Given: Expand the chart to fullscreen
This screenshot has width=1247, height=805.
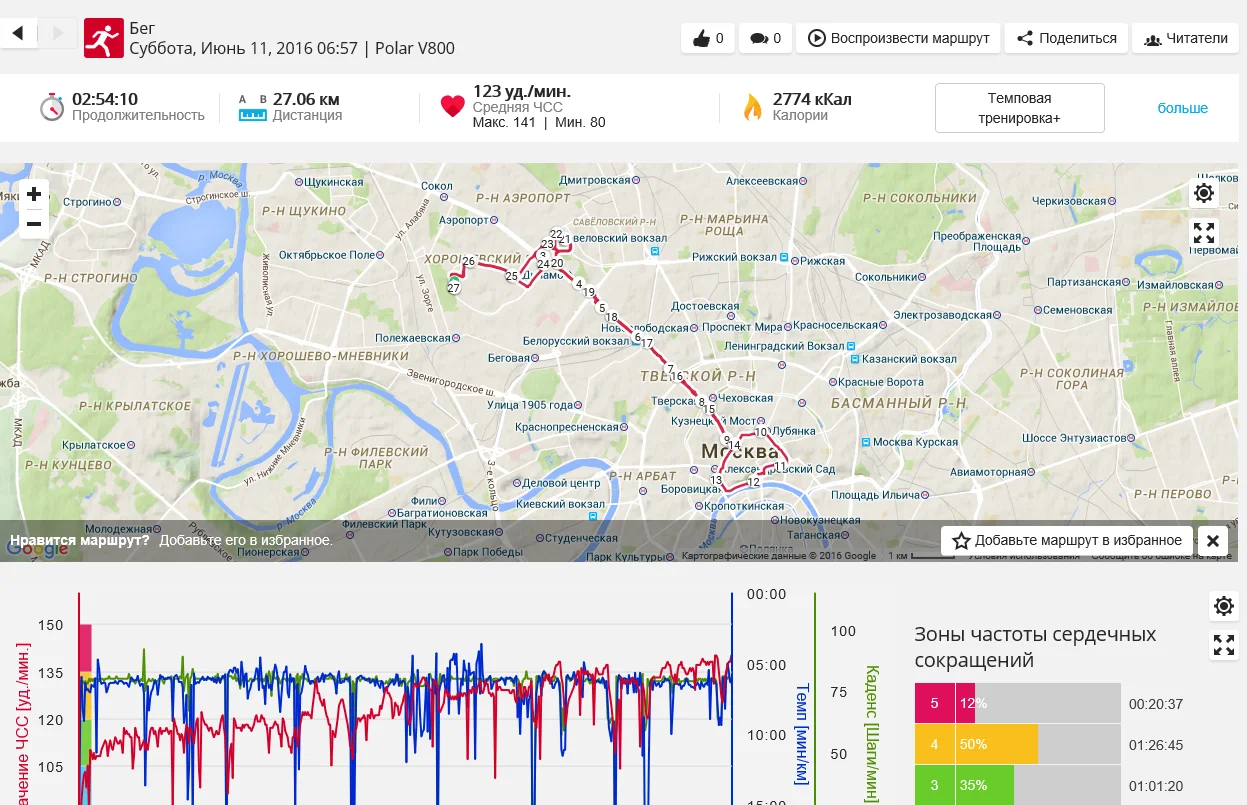Looking at the screenshot, I should [1223, 645].
